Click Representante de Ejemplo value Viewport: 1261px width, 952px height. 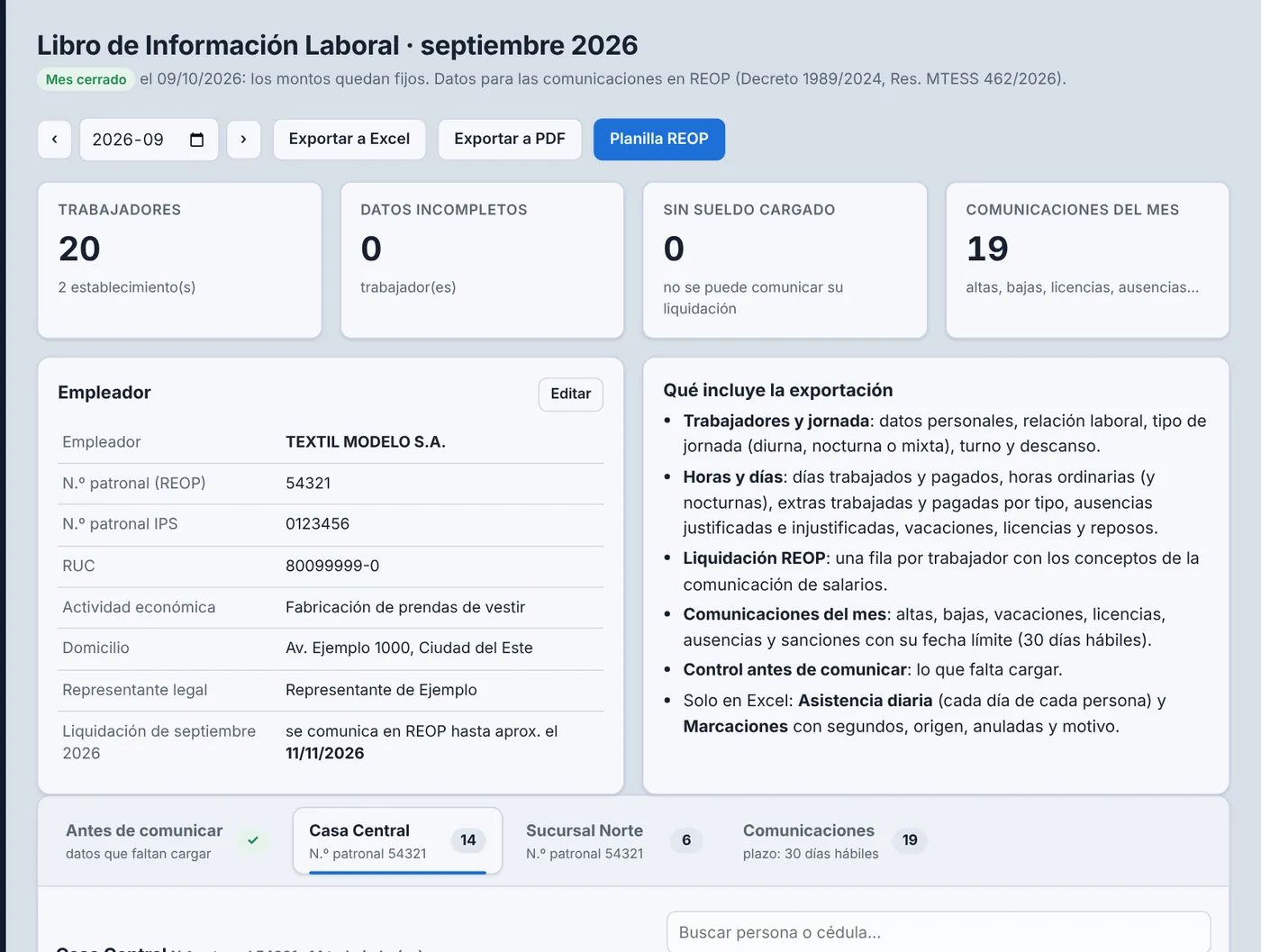click(x=381, y=690)
